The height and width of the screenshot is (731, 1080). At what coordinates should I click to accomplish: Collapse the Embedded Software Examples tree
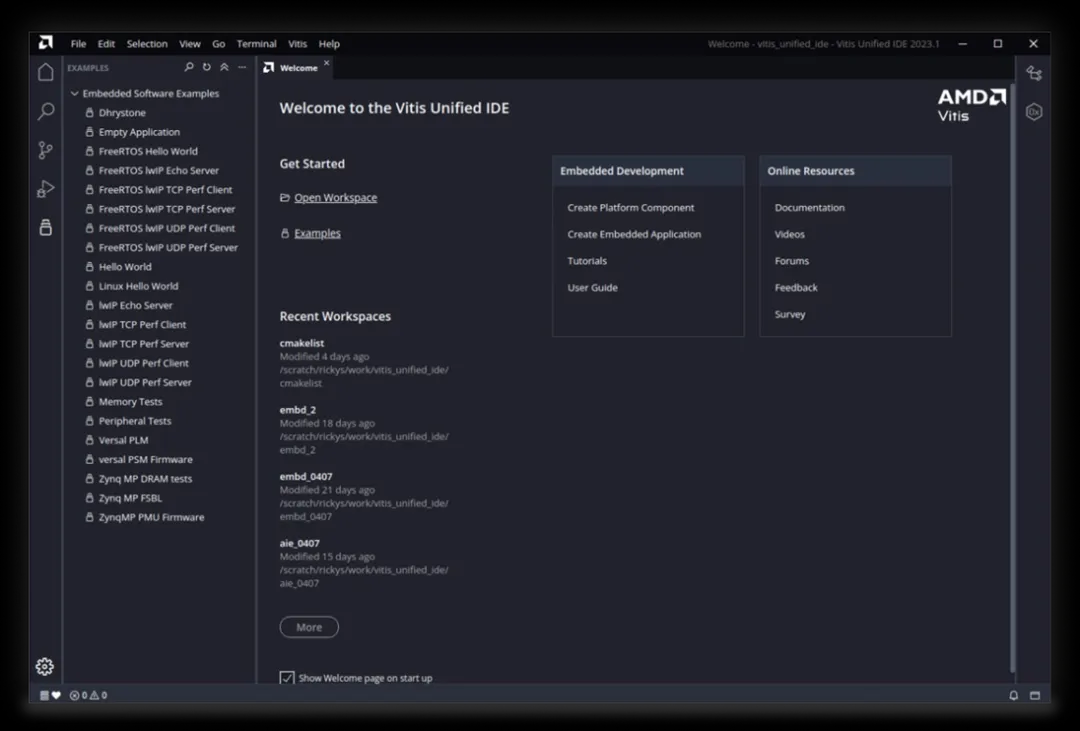[x=74, y=94]
